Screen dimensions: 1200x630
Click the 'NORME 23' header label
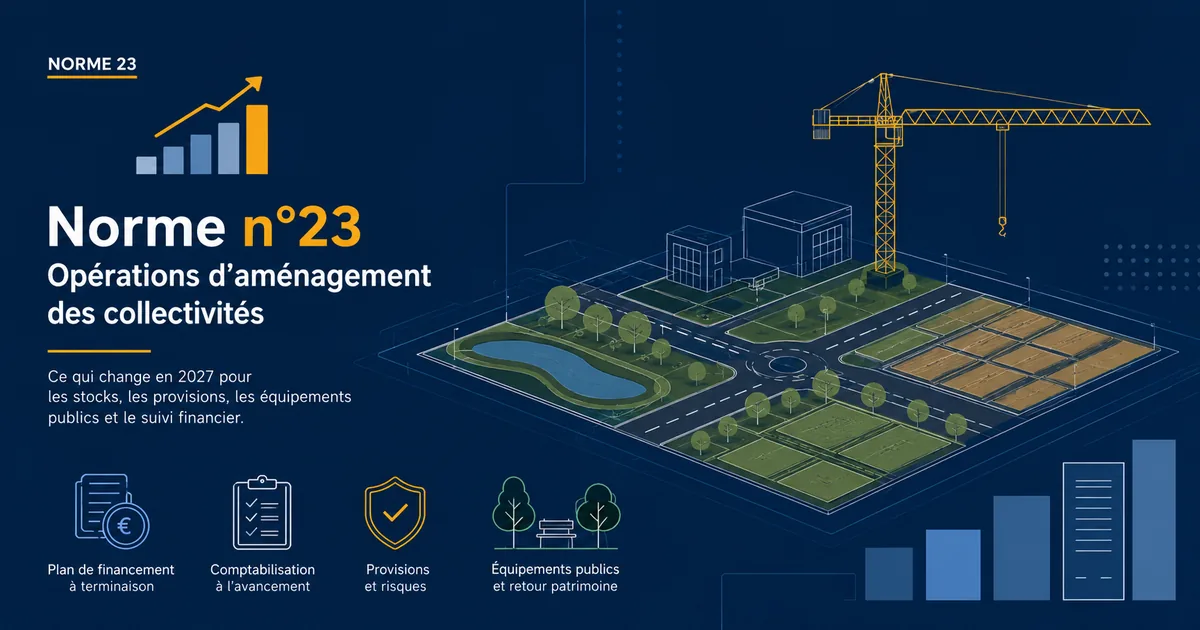point(92,64)
